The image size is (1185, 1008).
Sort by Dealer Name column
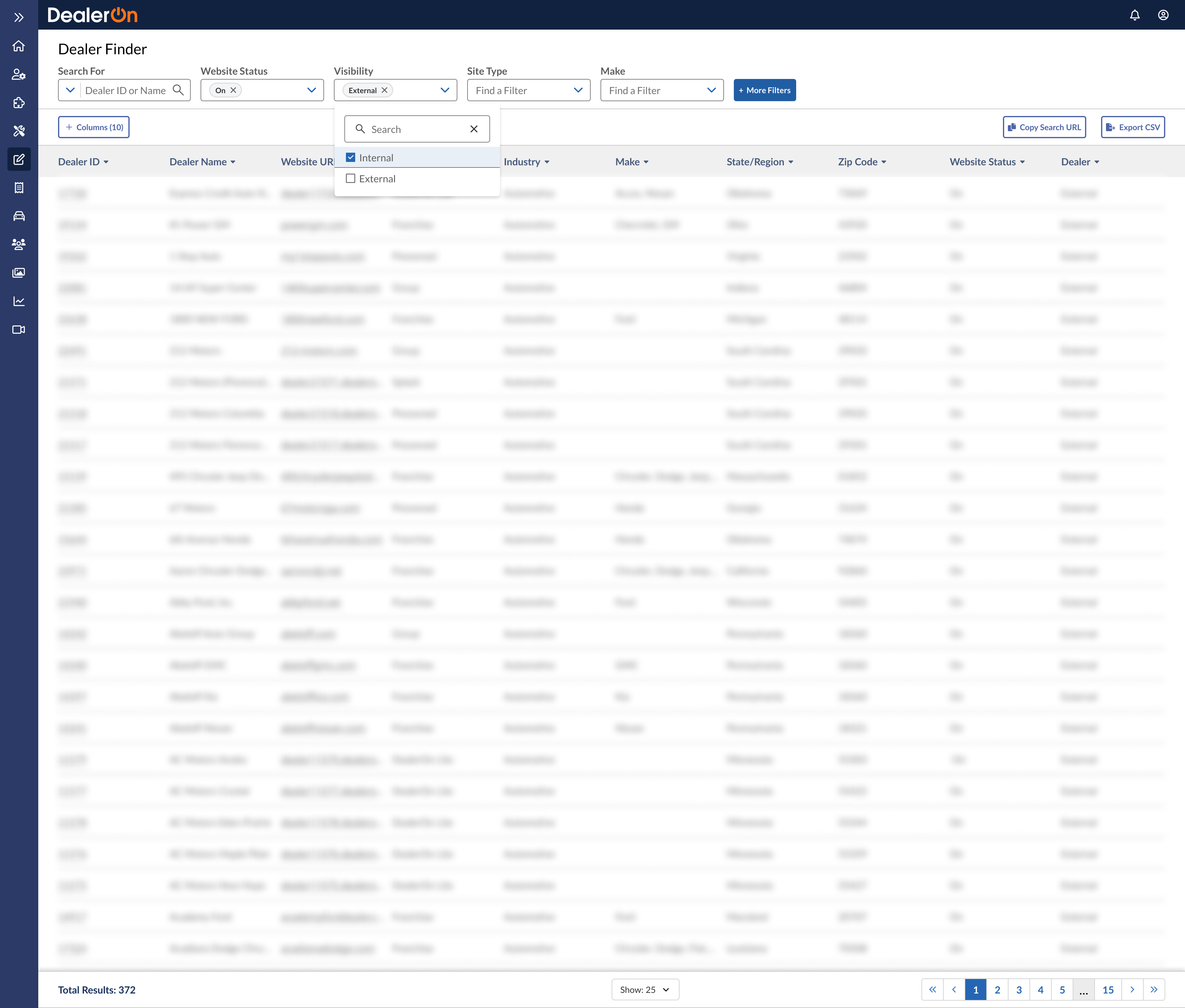point(202,162)
